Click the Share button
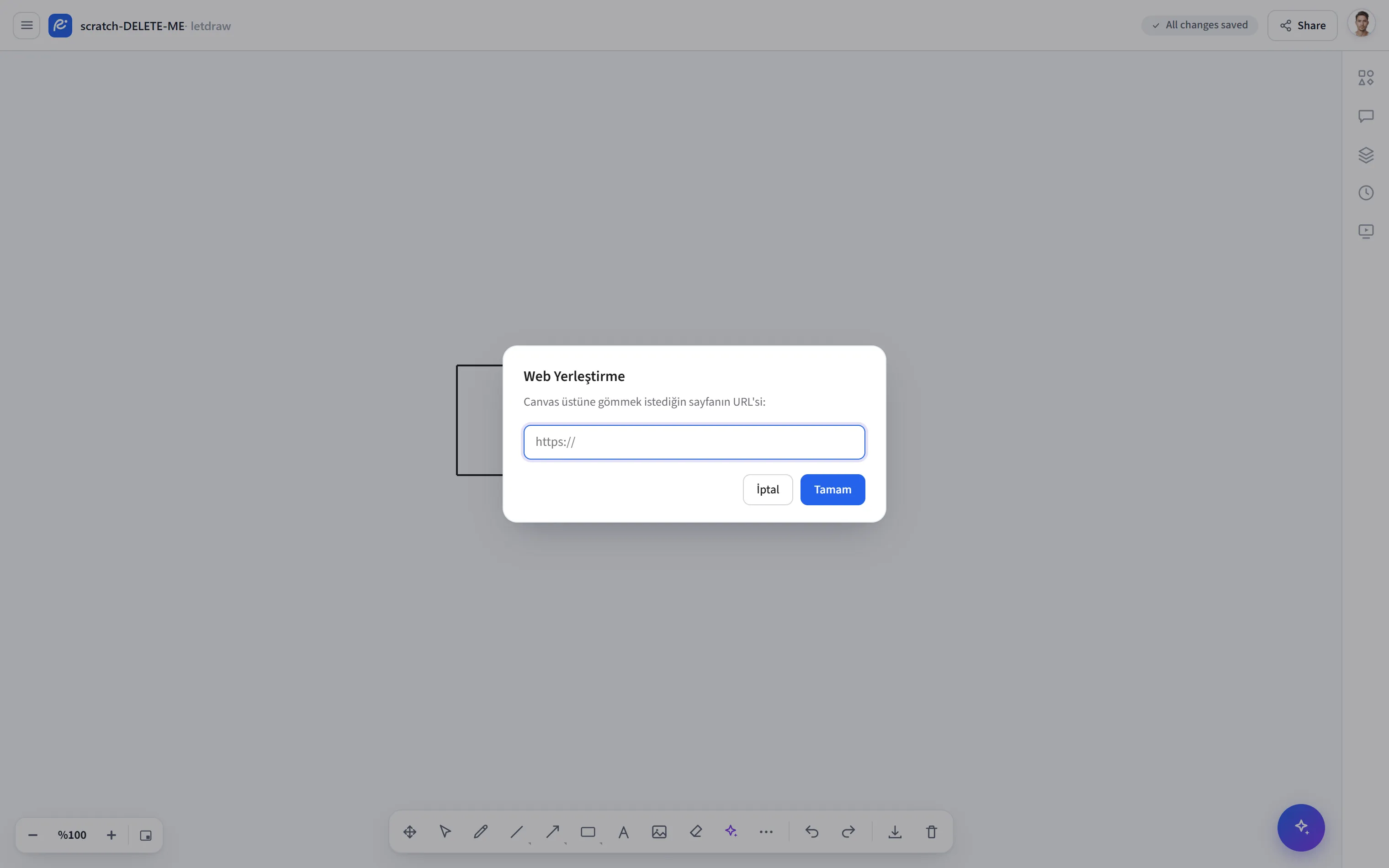The width and height of the screenshot is (1389, 868). [x=1302, y=25]
